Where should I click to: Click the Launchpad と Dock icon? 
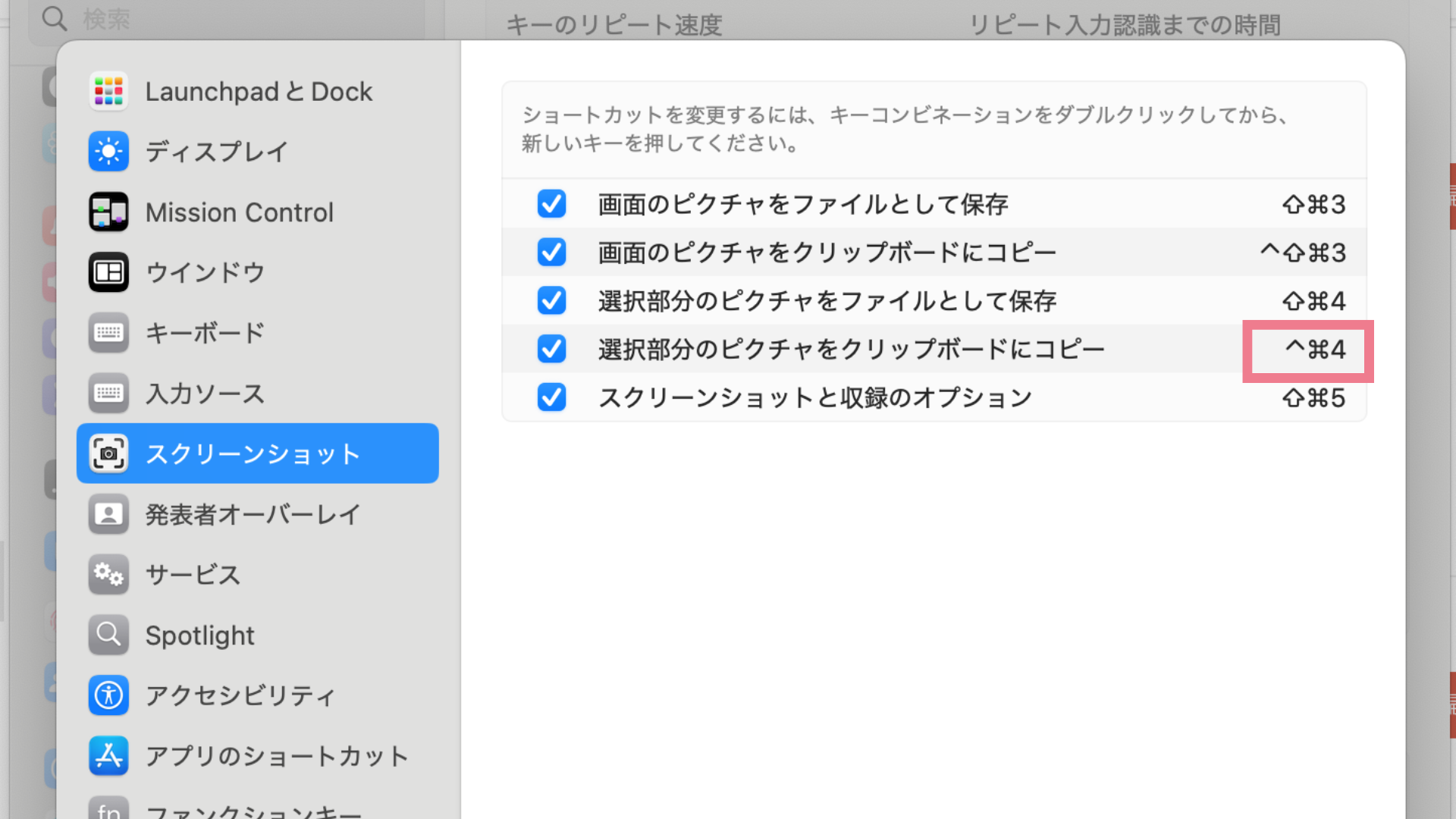point(108,92)
